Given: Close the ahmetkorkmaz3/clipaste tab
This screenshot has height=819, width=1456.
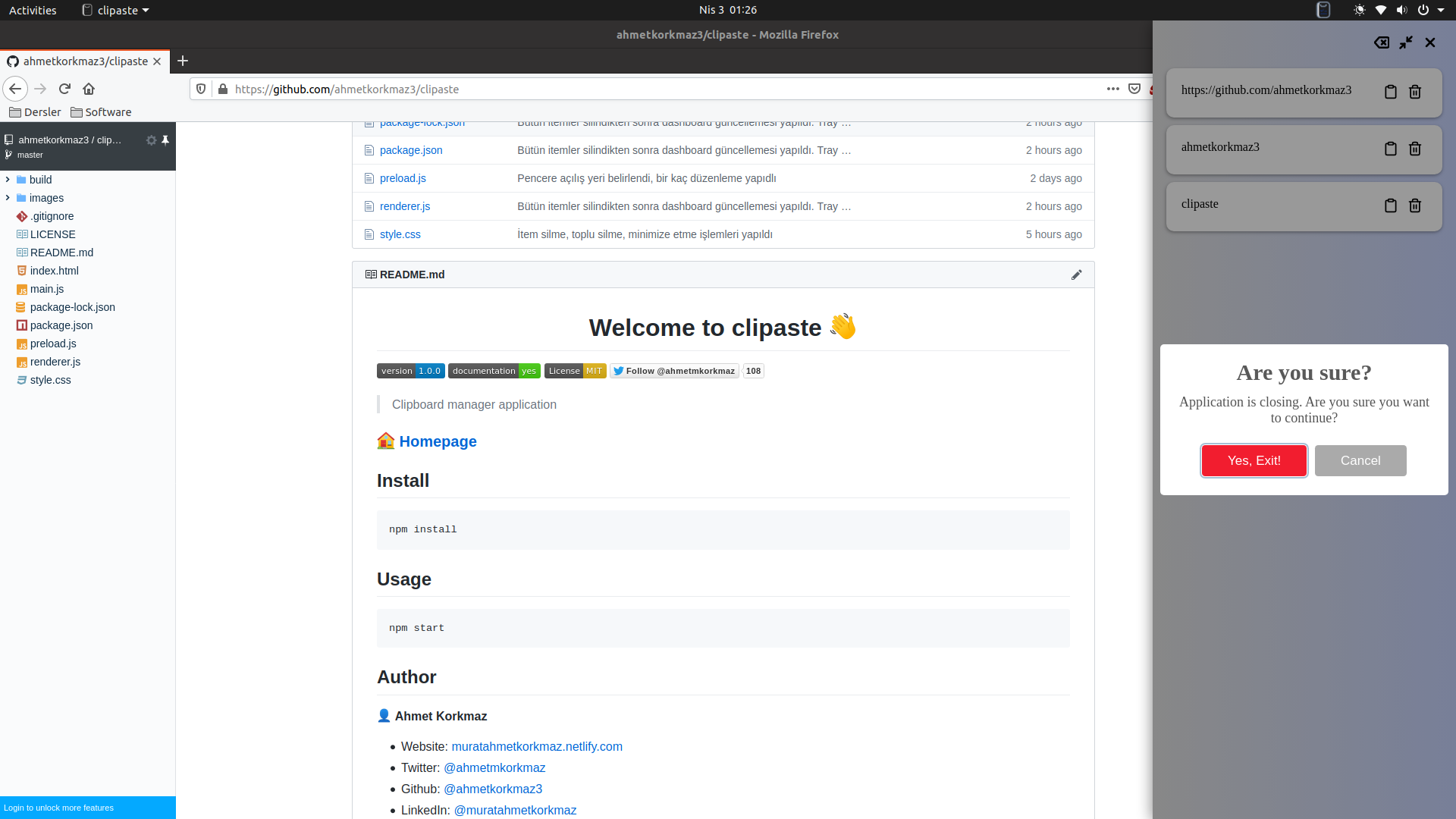Looking at the screenshot, I should (x=157, y=61).
